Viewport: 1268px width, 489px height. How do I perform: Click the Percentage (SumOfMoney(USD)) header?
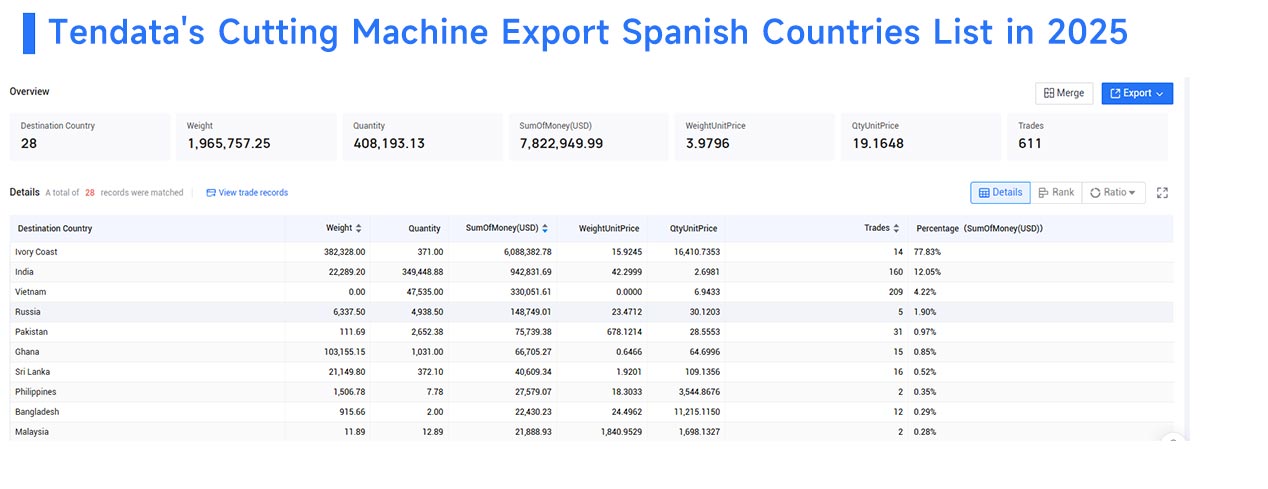979,228
